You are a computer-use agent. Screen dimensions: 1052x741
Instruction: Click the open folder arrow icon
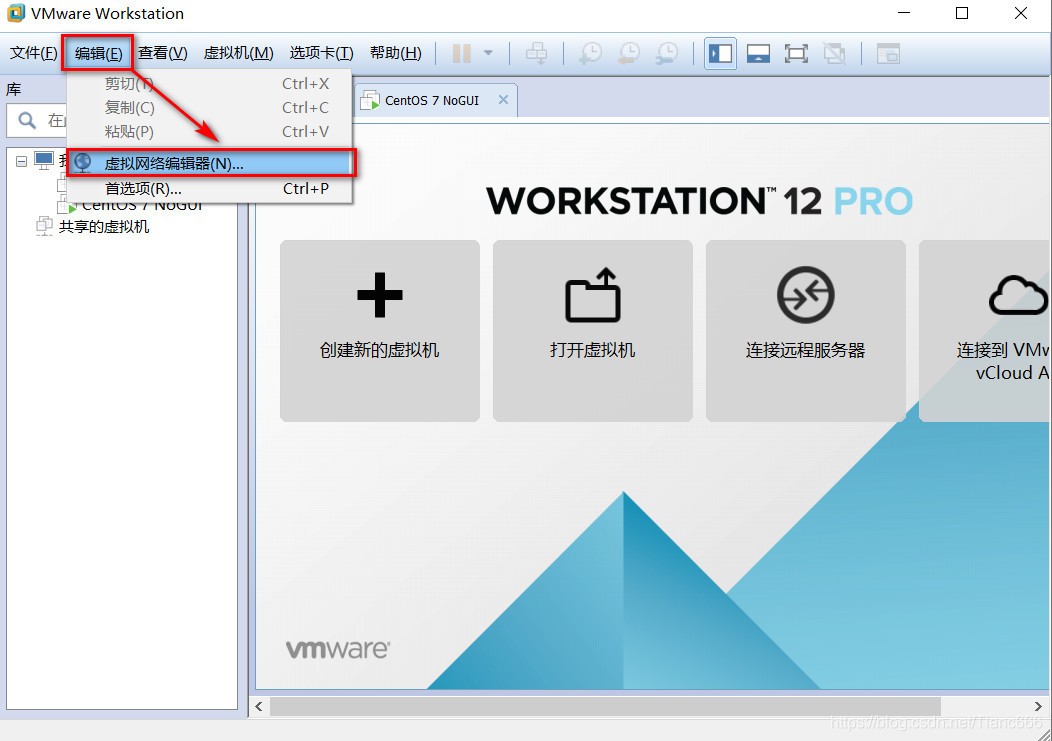(593, 295)
